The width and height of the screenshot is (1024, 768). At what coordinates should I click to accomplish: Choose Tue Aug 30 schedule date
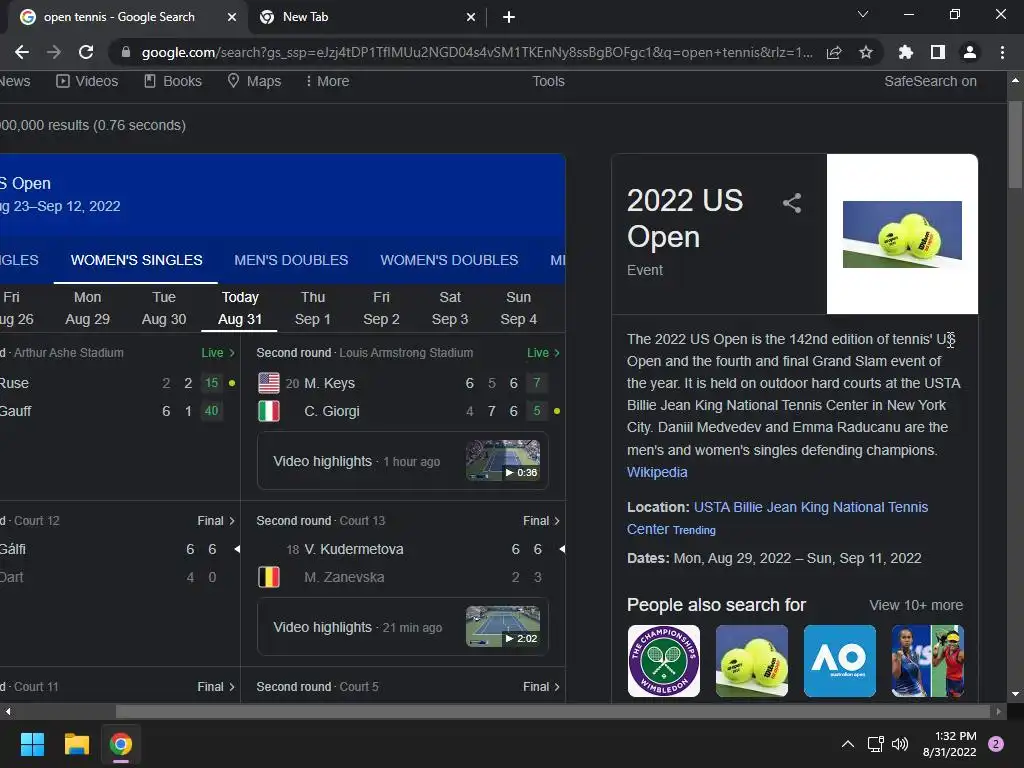point(164,308)
